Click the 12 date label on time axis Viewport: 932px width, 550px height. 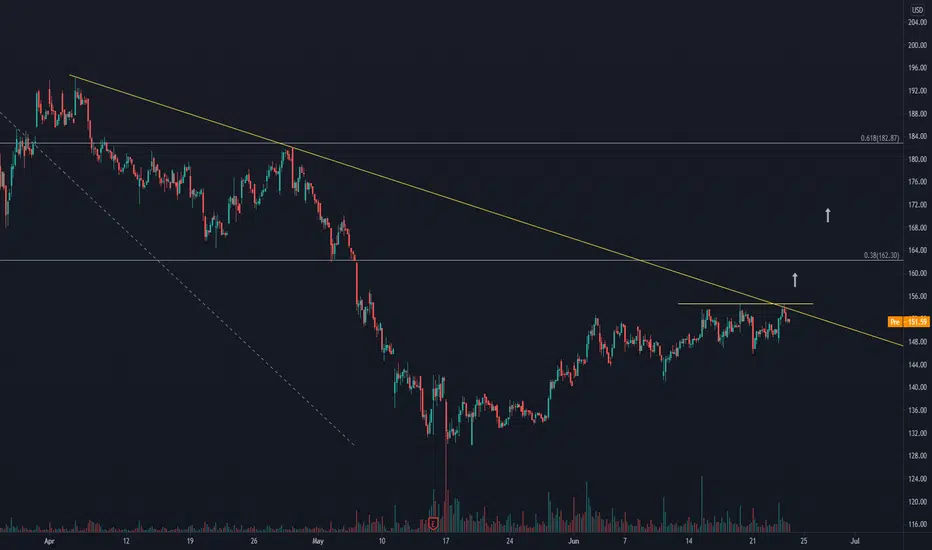click(126, 541)
